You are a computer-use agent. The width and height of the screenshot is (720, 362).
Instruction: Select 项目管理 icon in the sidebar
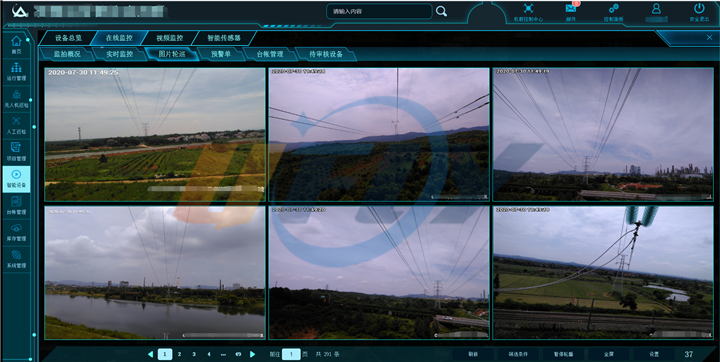[16, 152]
